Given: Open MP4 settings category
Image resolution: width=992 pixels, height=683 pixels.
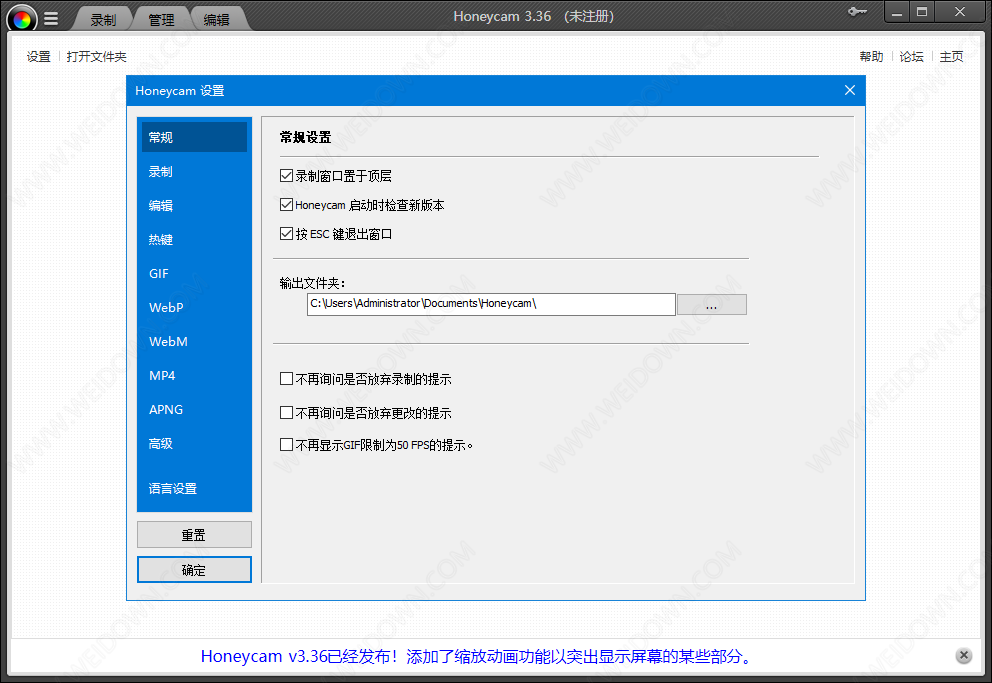Looking at the screenshot, I should pos(194,376).
